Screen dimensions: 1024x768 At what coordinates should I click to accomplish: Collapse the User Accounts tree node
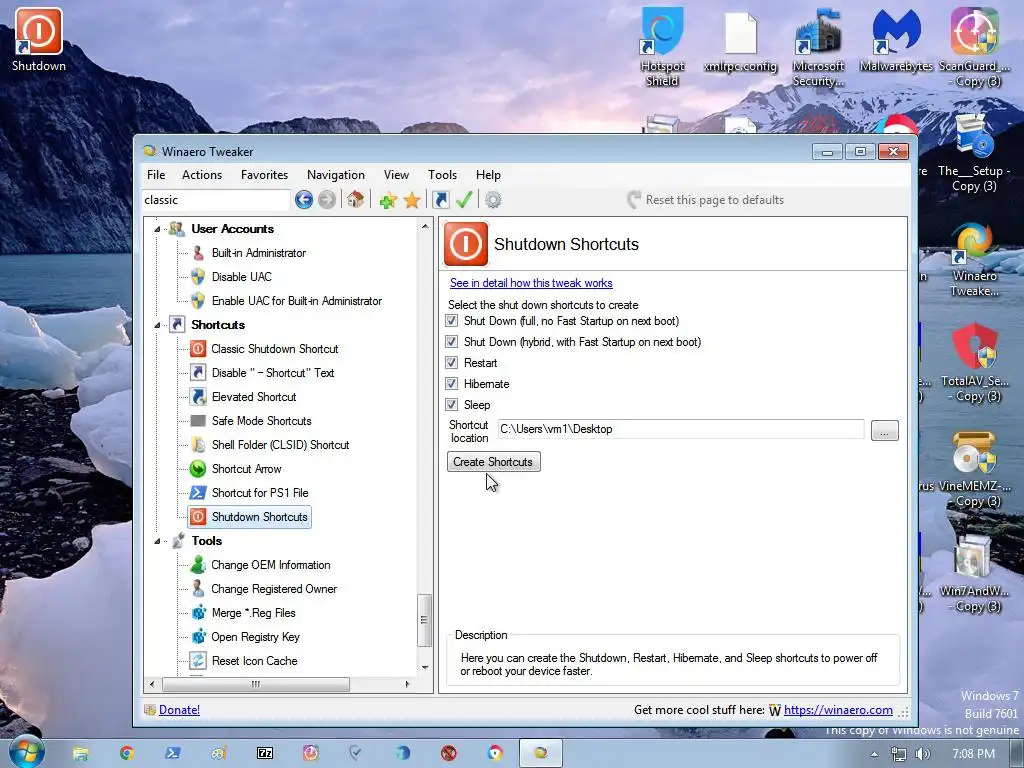click(157, 229)
